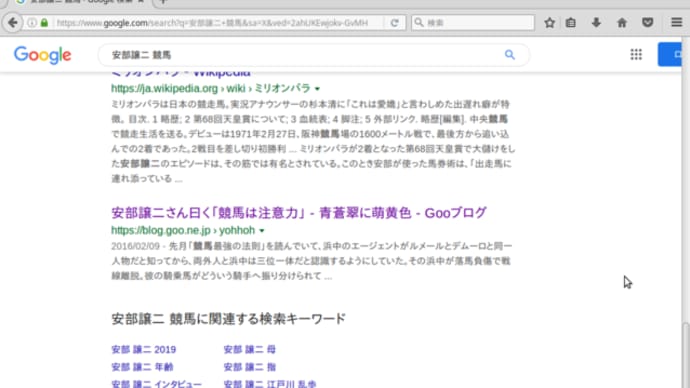The height and width of the screenshot is (388, 690).
Task: Bookmark this page with the star icon
Action: coord(549,22)
